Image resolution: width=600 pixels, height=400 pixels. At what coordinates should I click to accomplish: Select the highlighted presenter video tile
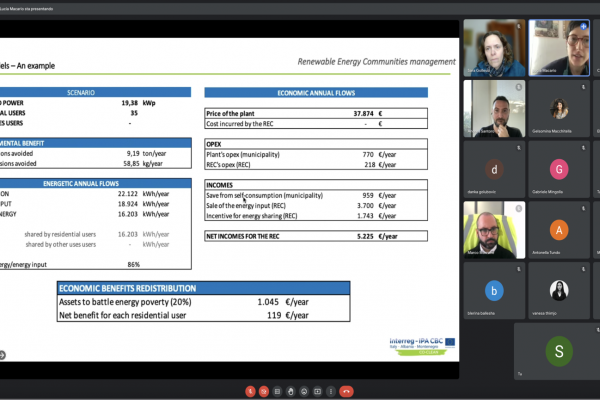click(x=559, y=48)
